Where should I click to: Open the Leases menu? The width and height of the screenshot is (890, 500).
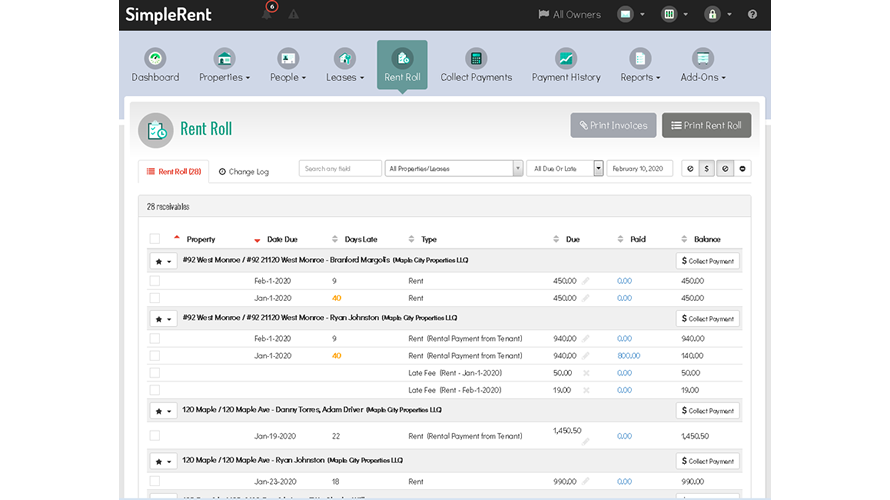(345, 65)
